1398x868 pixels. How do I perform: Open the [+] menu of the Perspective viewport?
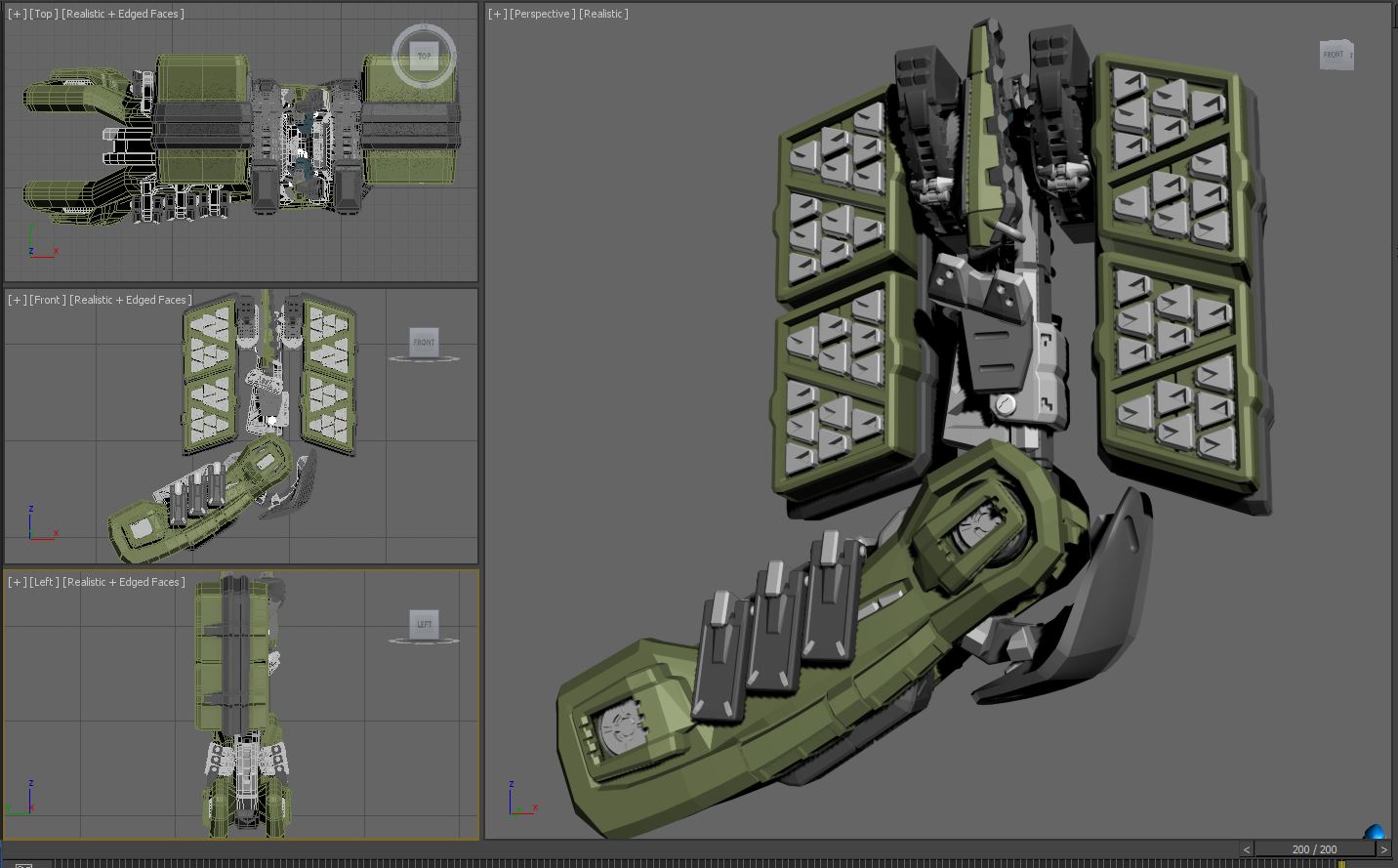498,14
